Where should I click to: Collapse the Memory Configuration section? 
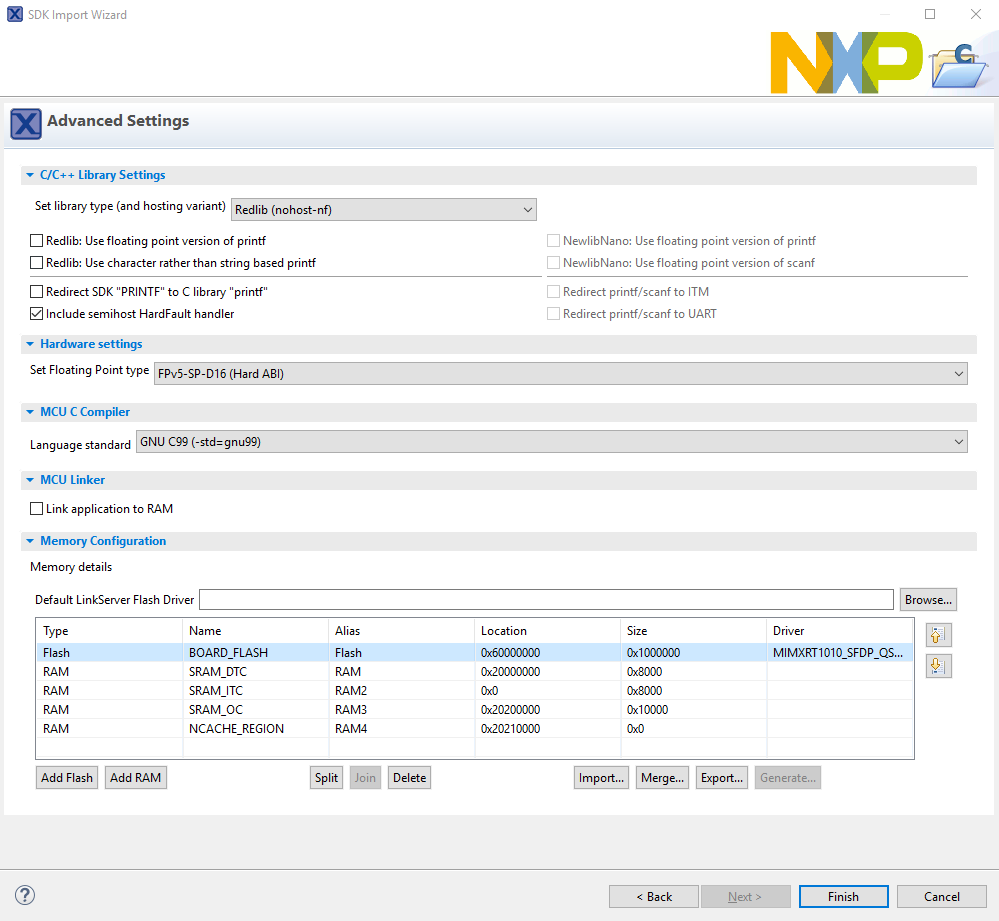tap(30, 541)
